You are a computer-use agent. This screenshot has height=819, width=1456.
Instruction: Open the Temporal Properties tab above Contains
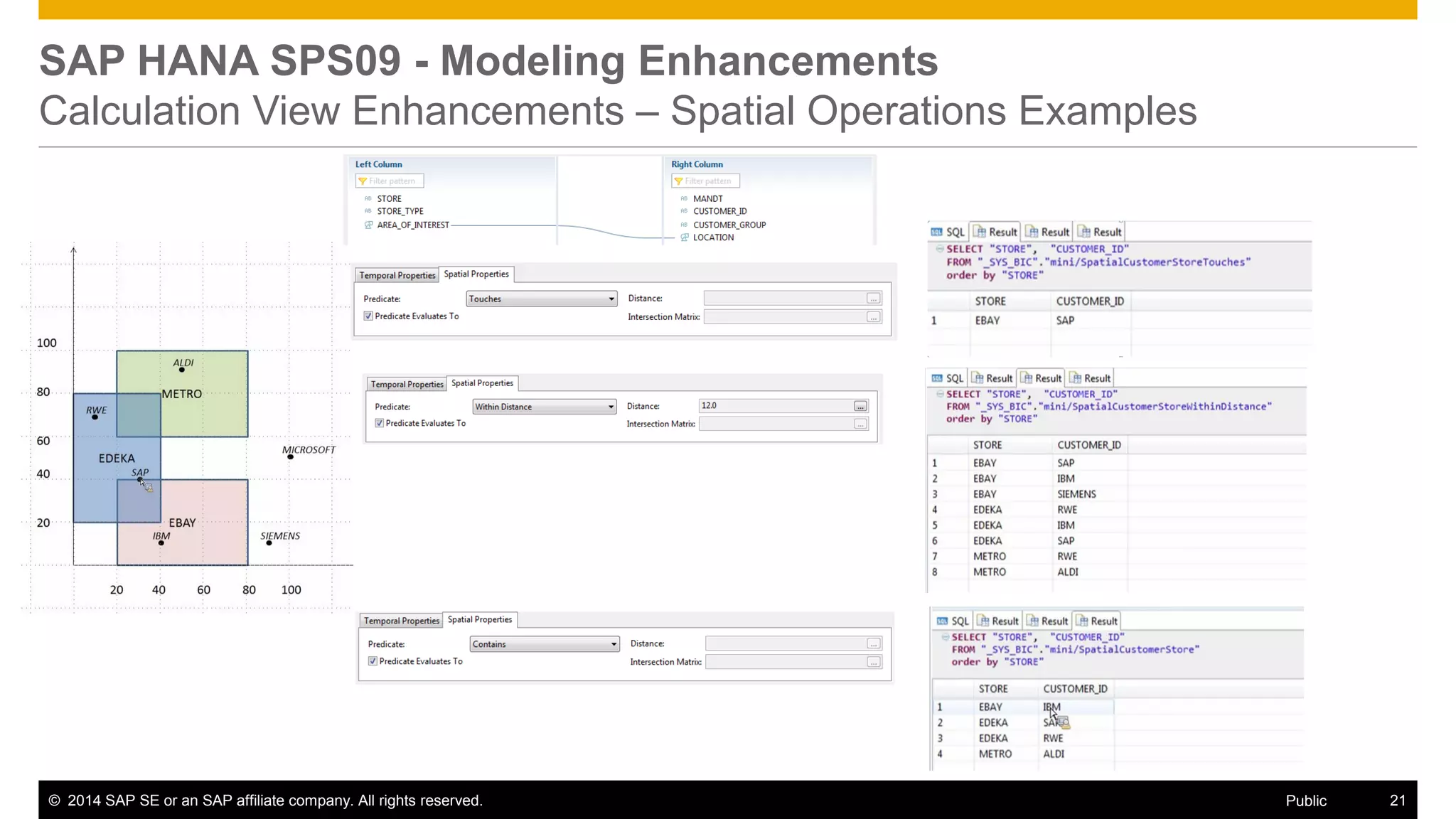click(402, 621)
